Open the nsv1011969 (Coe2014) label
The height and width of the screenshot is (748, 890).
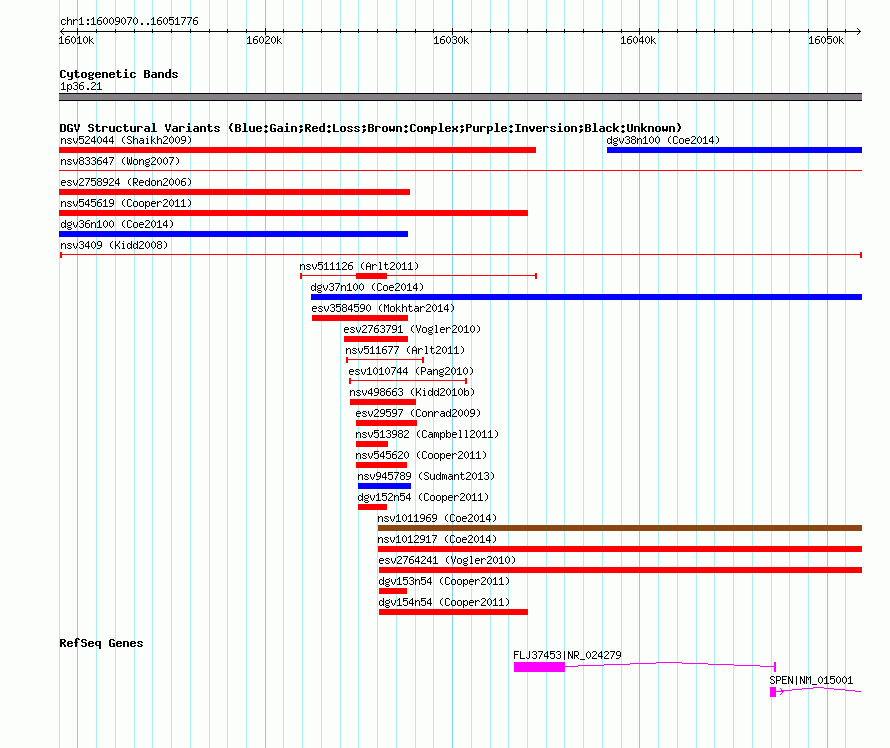[437, 518]
